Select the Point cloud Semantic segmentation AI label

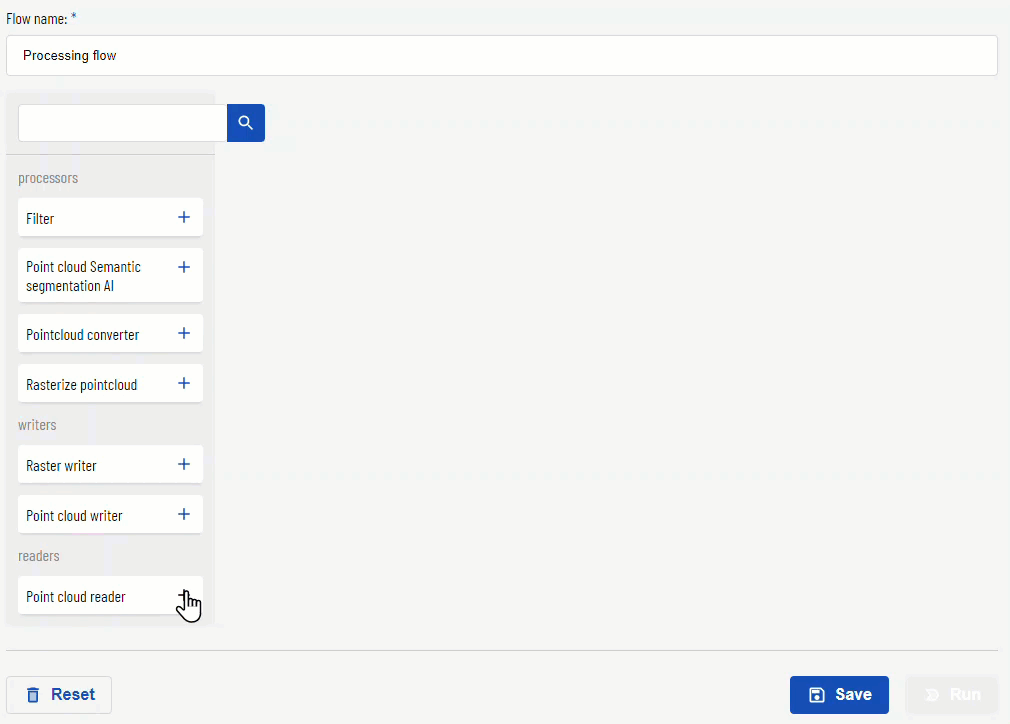coord(83,276)
